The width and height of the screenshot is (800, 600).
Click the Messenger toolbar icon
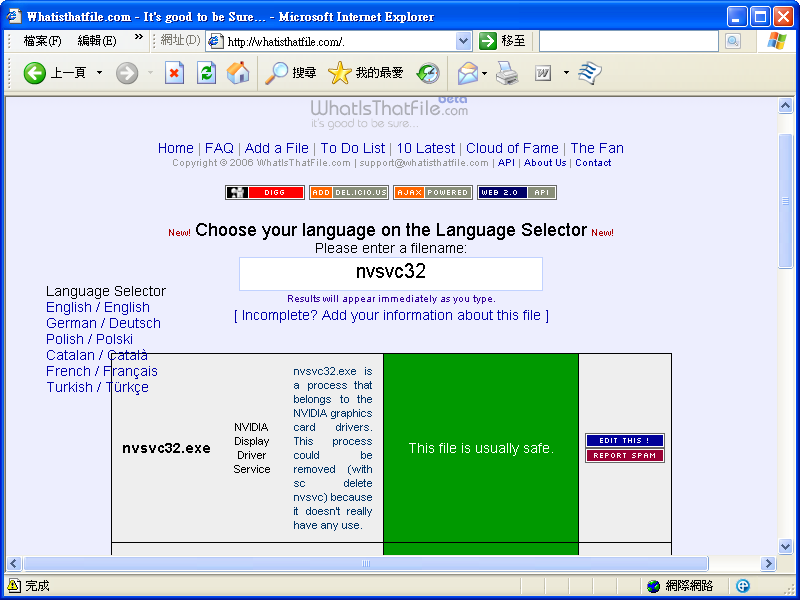(x=590, y=73)
